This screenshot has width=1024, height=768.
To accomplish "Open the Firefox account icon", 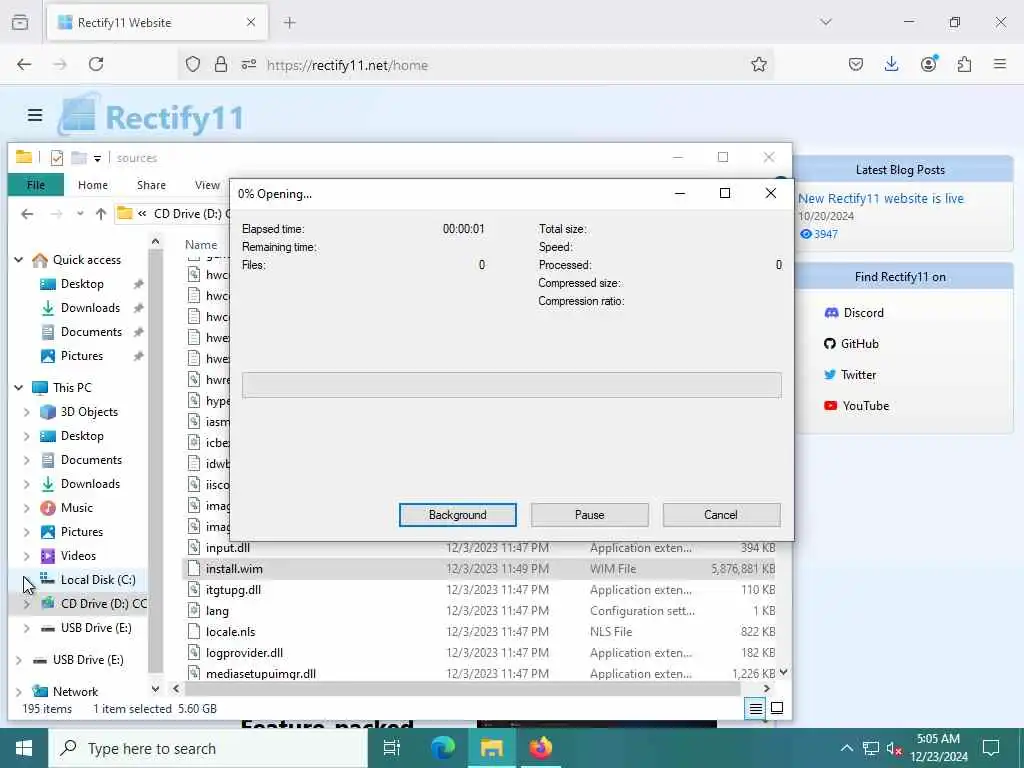I will pyautogui.click(x=929, y=64).
